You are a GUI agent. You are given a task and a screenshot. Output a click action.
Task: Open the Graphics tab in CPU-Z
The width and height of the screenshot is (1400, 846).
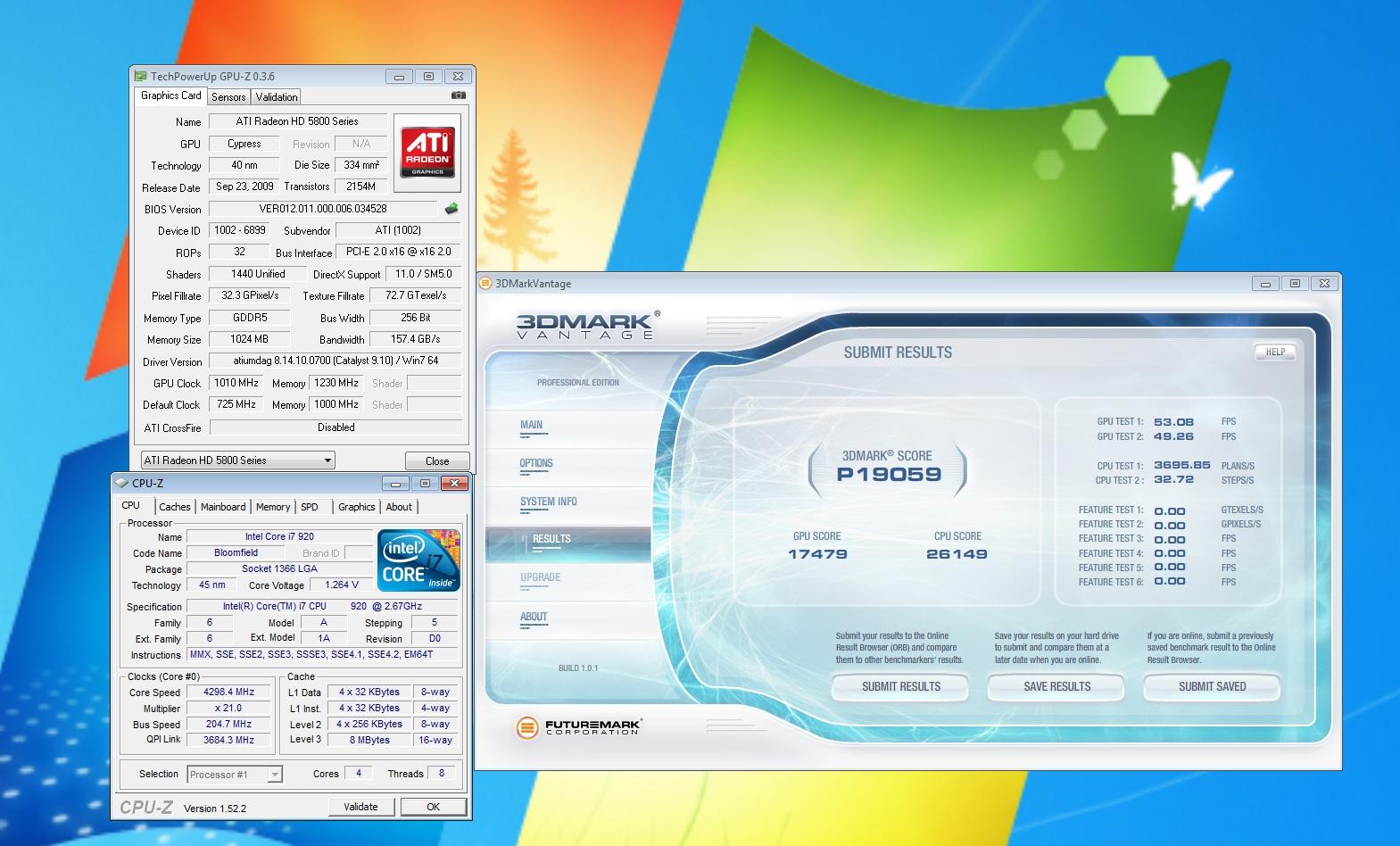[357, 507]
